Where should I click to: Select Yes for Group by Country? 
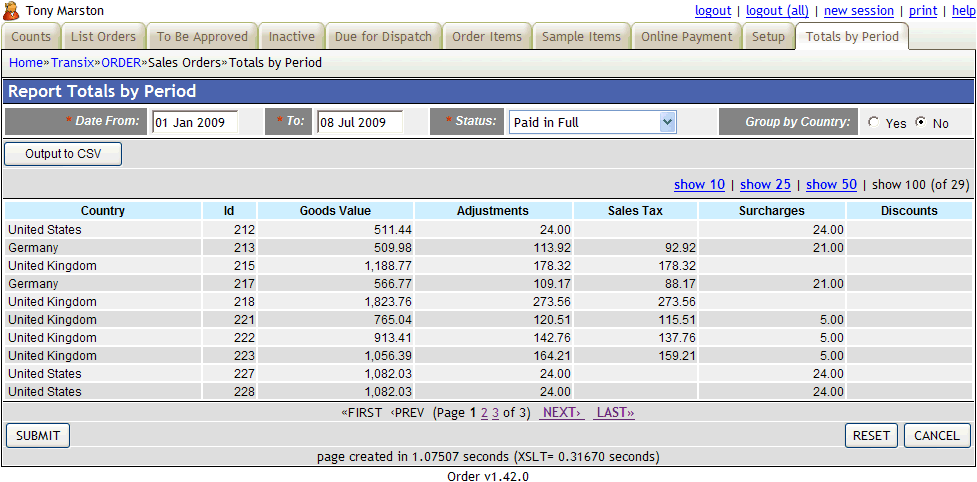[x=874, y=123]
